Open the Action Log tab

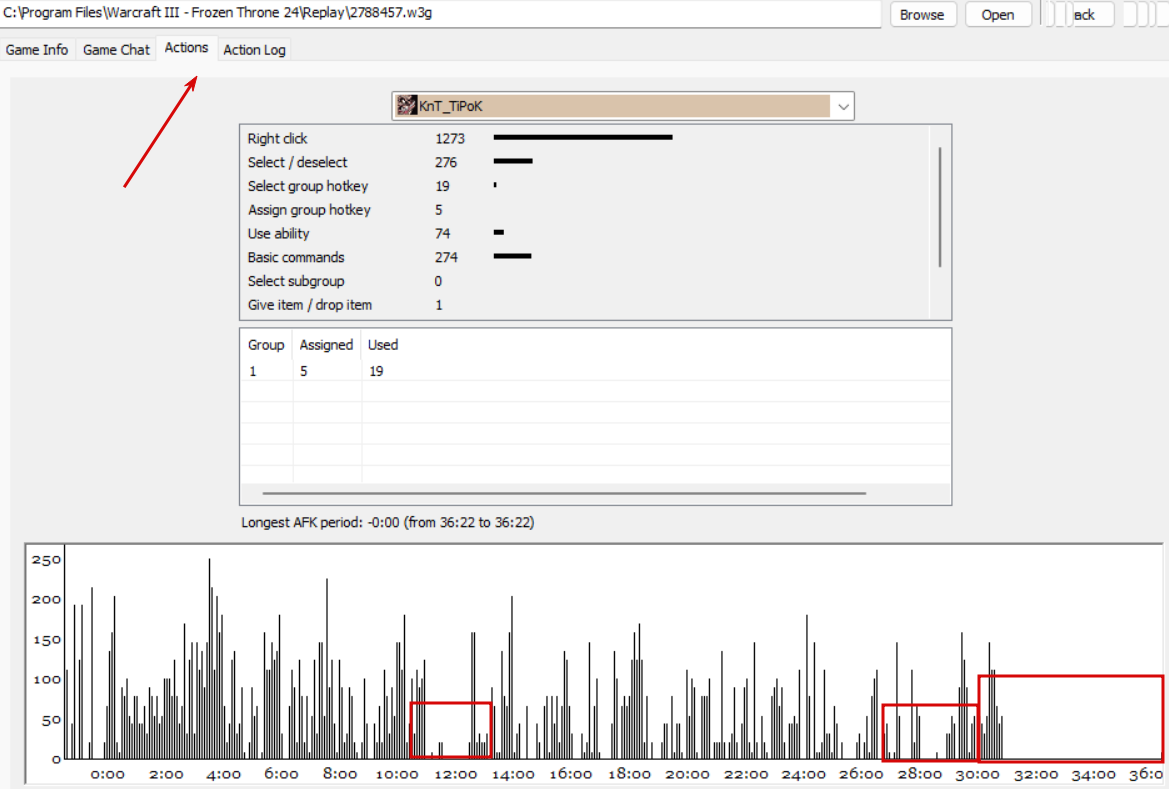click(254, 49)
